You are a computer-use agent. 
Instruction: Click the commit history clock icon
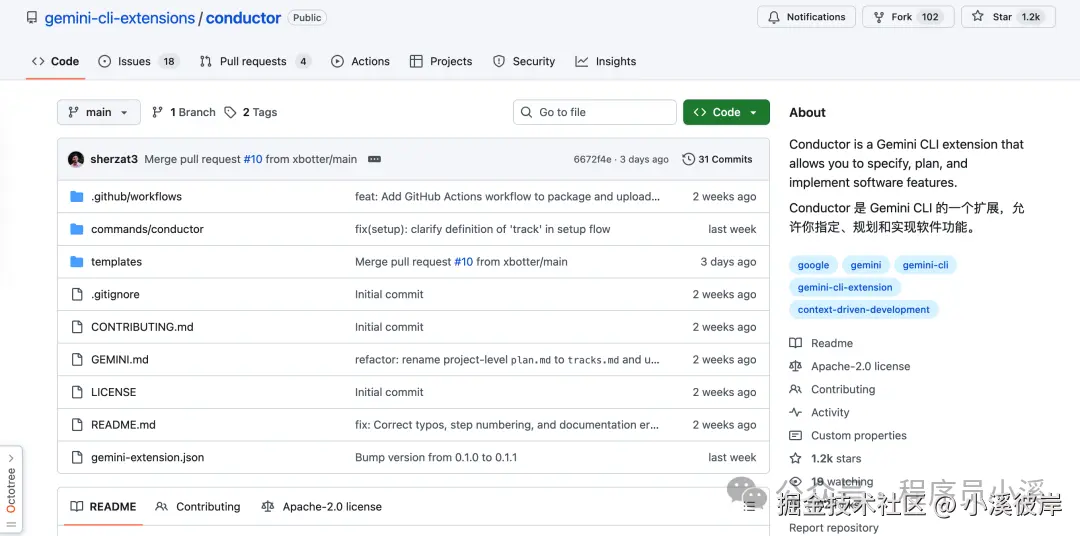[688, 159]
